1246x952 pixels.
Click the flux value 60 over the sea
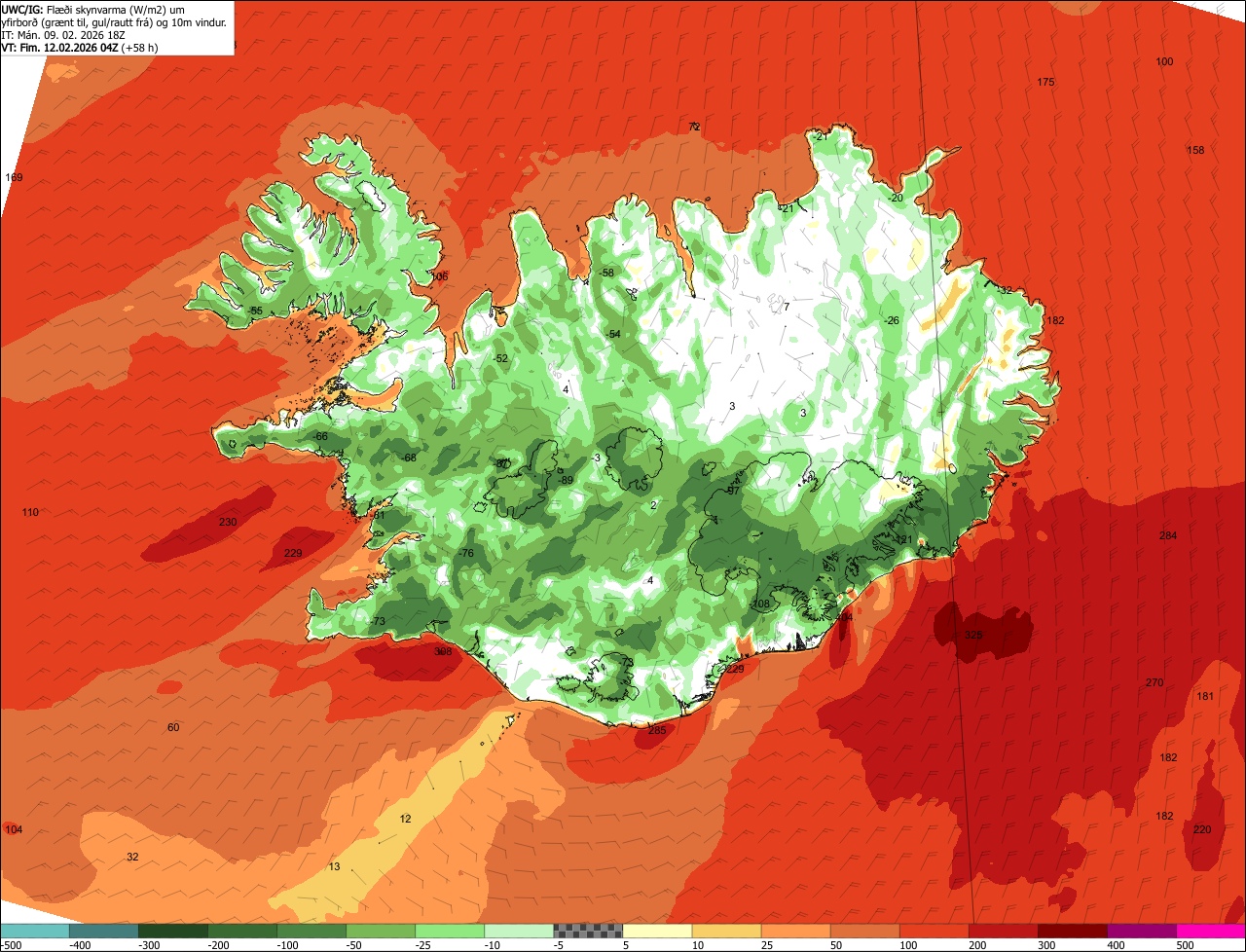[173, 728]
